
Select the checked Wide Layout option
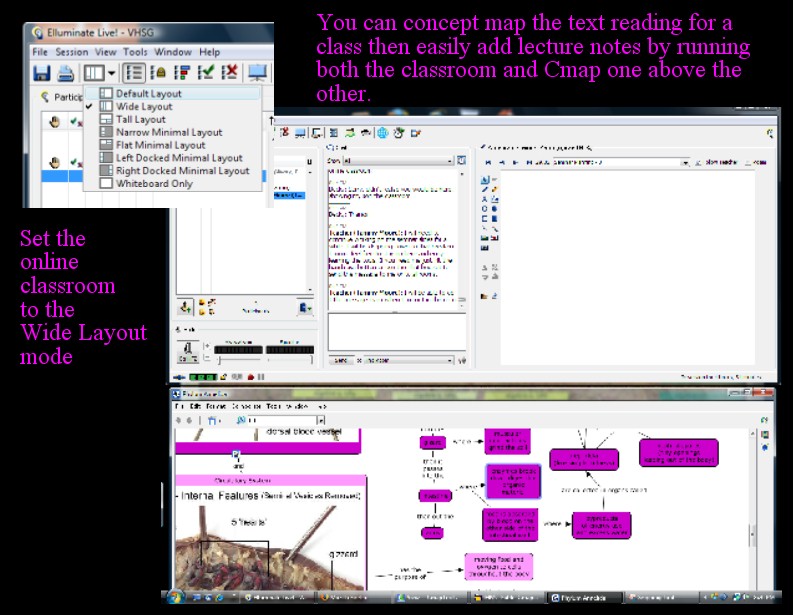click(x=144, y=106)
